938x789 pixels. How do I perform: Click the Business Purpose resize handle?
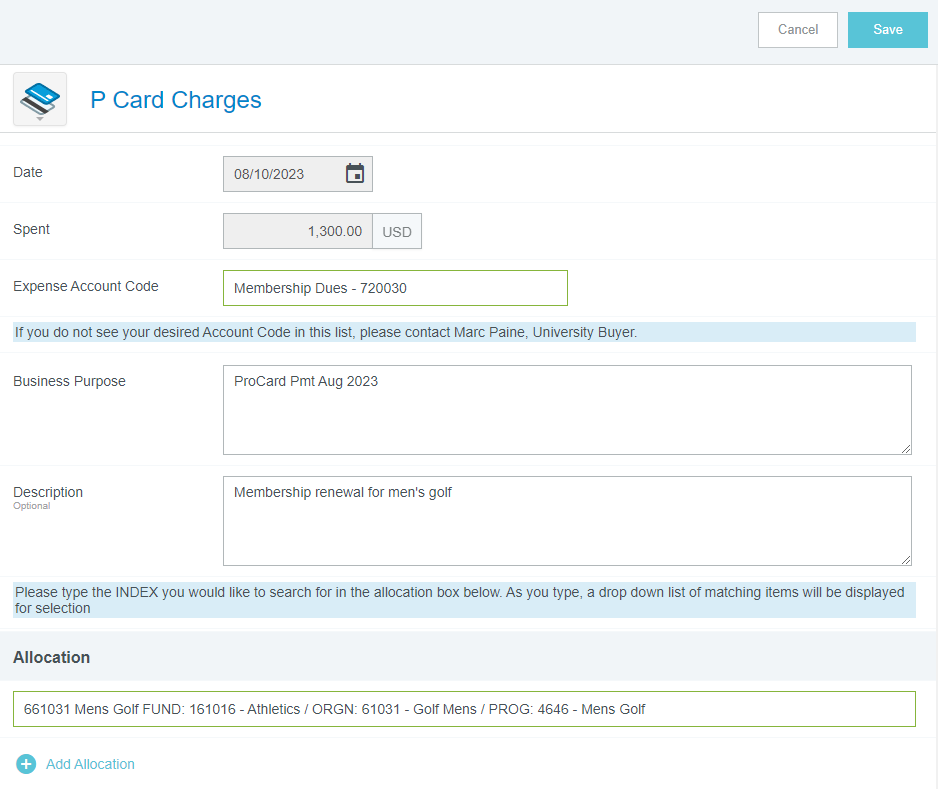[906, 449]
